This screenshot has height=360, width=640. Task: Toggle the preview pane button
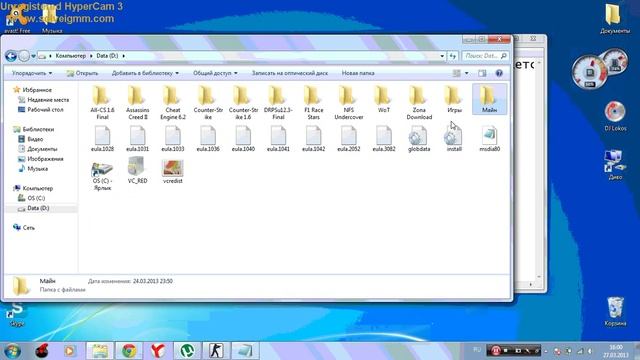click(482, 73)
